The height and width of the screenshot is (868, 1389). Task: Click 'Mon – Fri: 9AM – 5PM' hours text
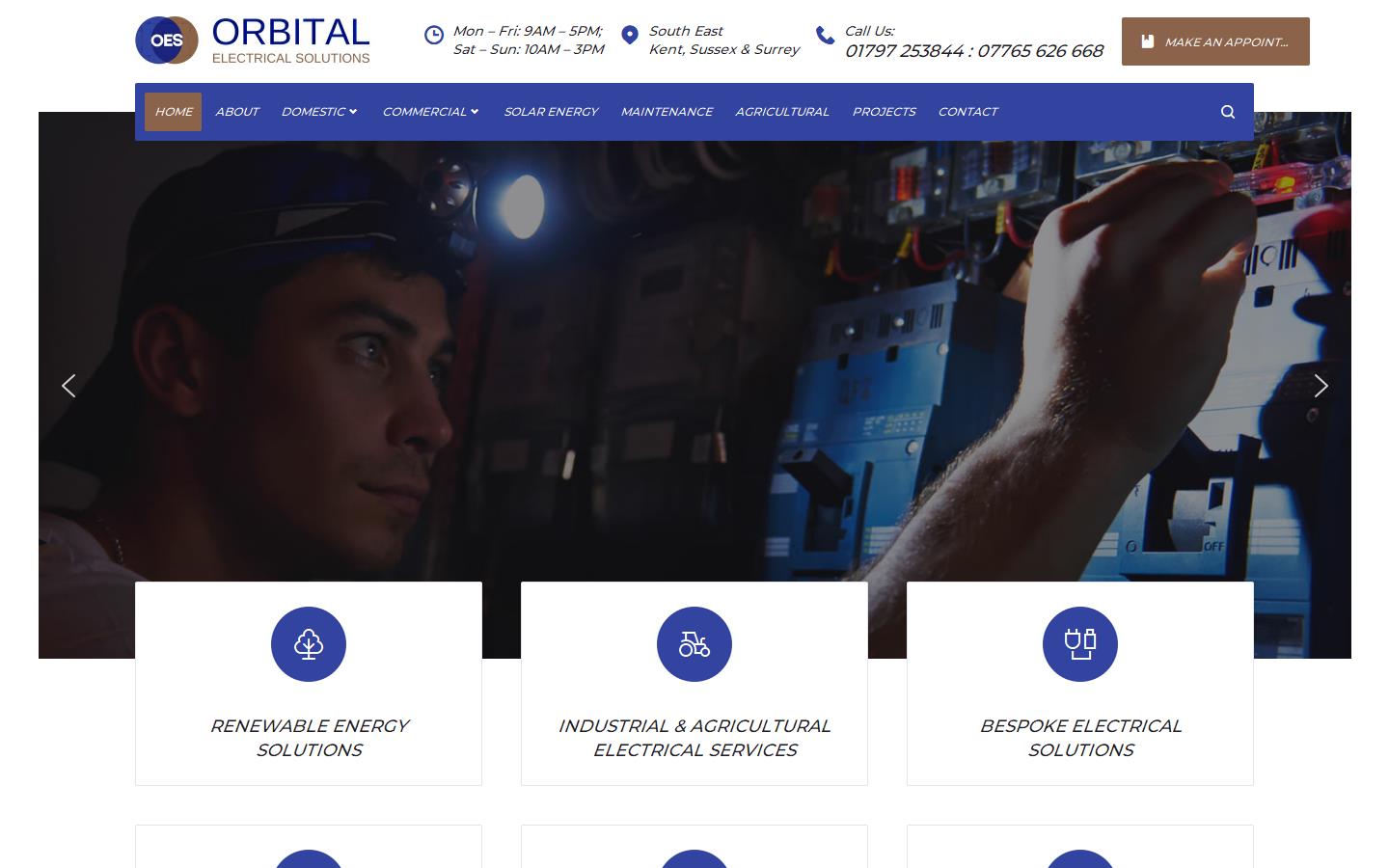[x=528, y=31]
